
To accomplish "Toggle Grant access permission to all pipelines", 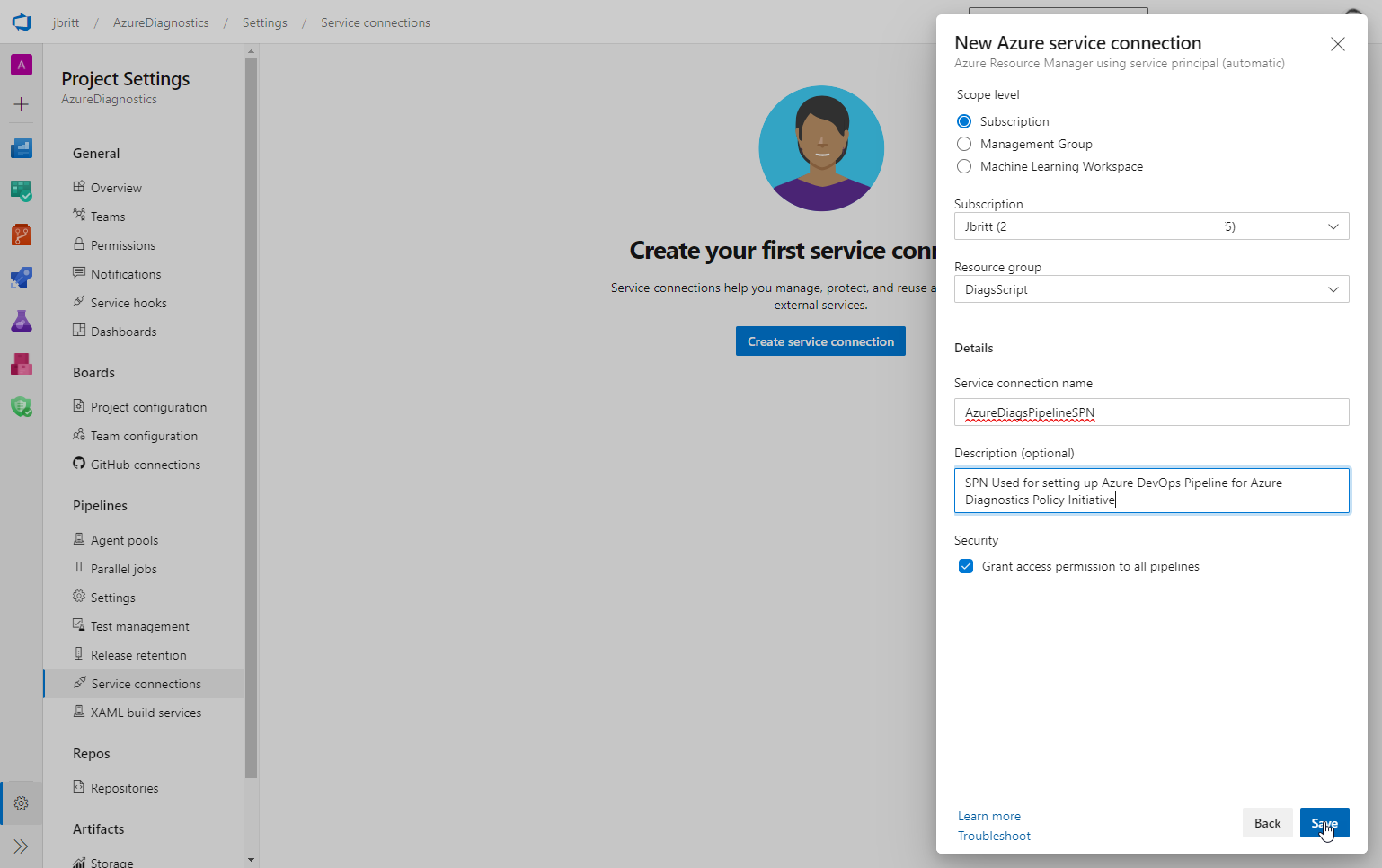I will click(966, 566).
